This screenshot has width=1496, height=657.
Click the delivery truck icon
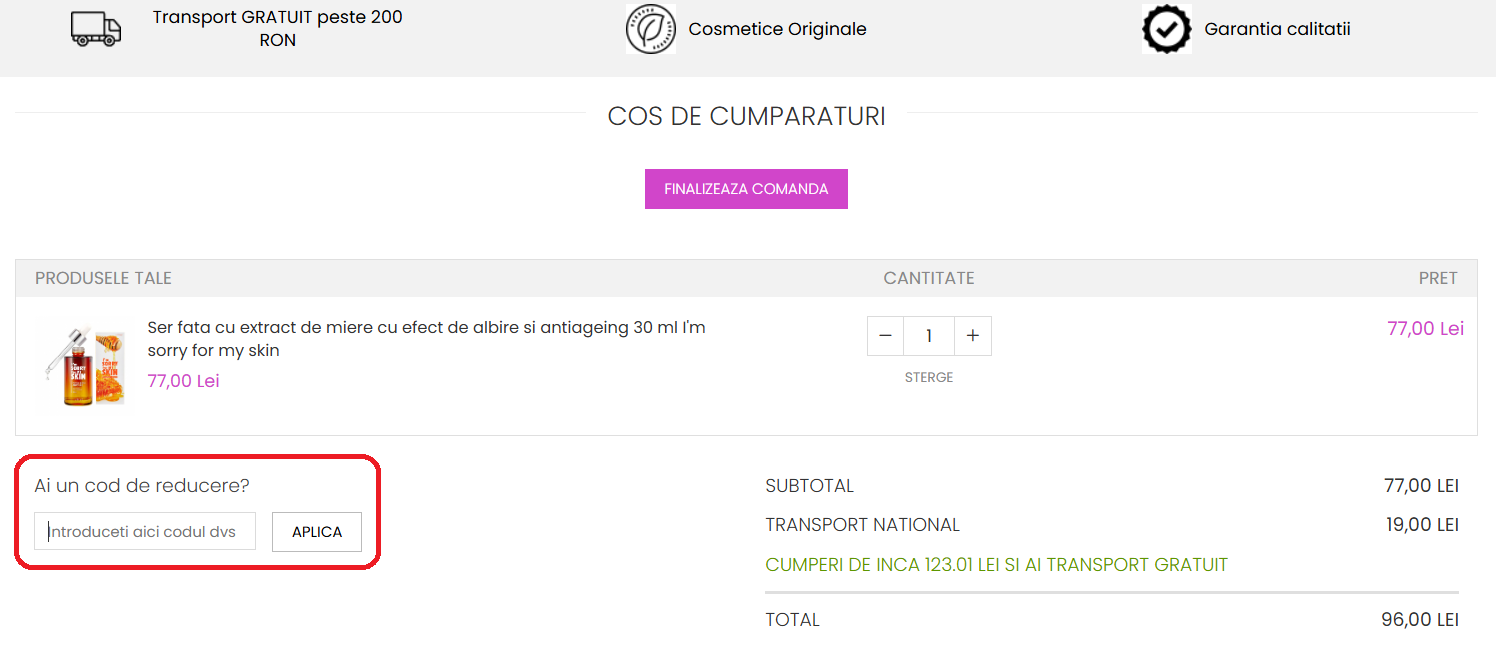pyautogui.click(x=96, y=29)
